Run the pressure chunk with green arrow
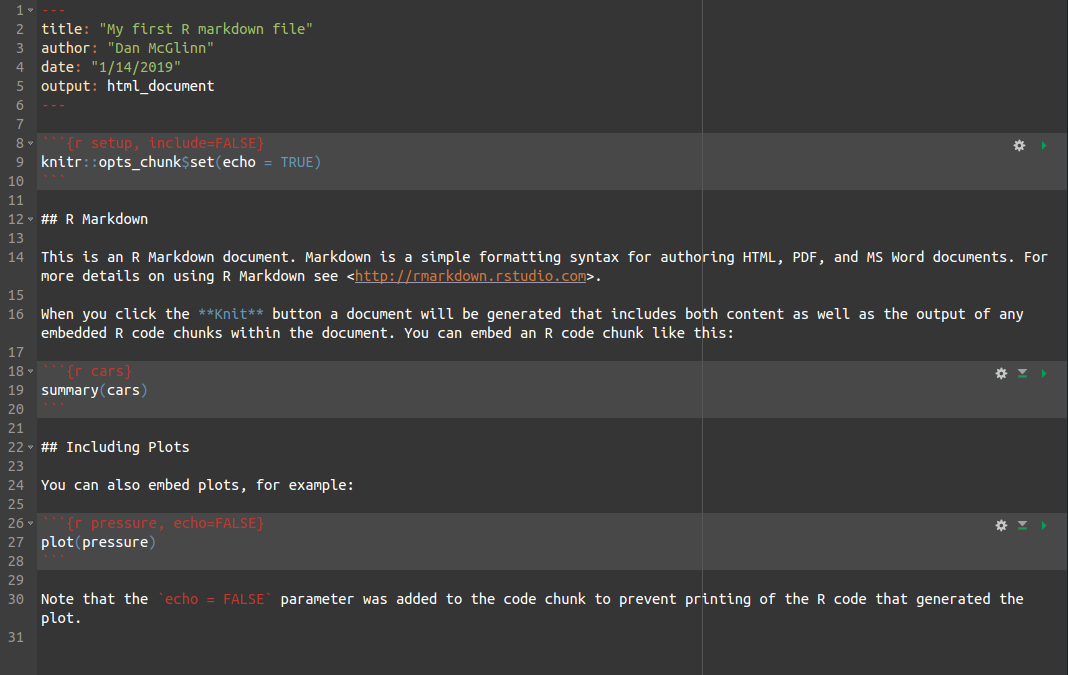The width and height of the screenshot is (1068, 675). coord(1044,525)
